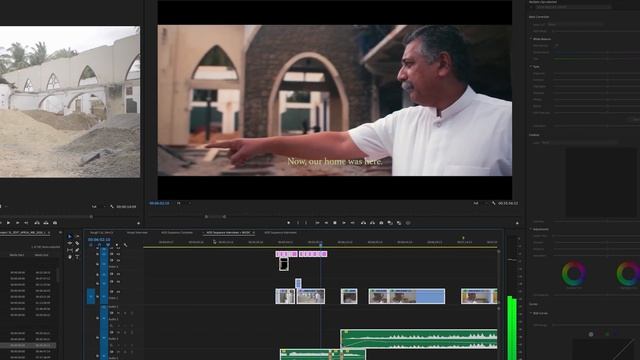The height and width of the screenshot is (360, 640).
Task: Click the Extract button in Program monitor
Action: (372, 223)
